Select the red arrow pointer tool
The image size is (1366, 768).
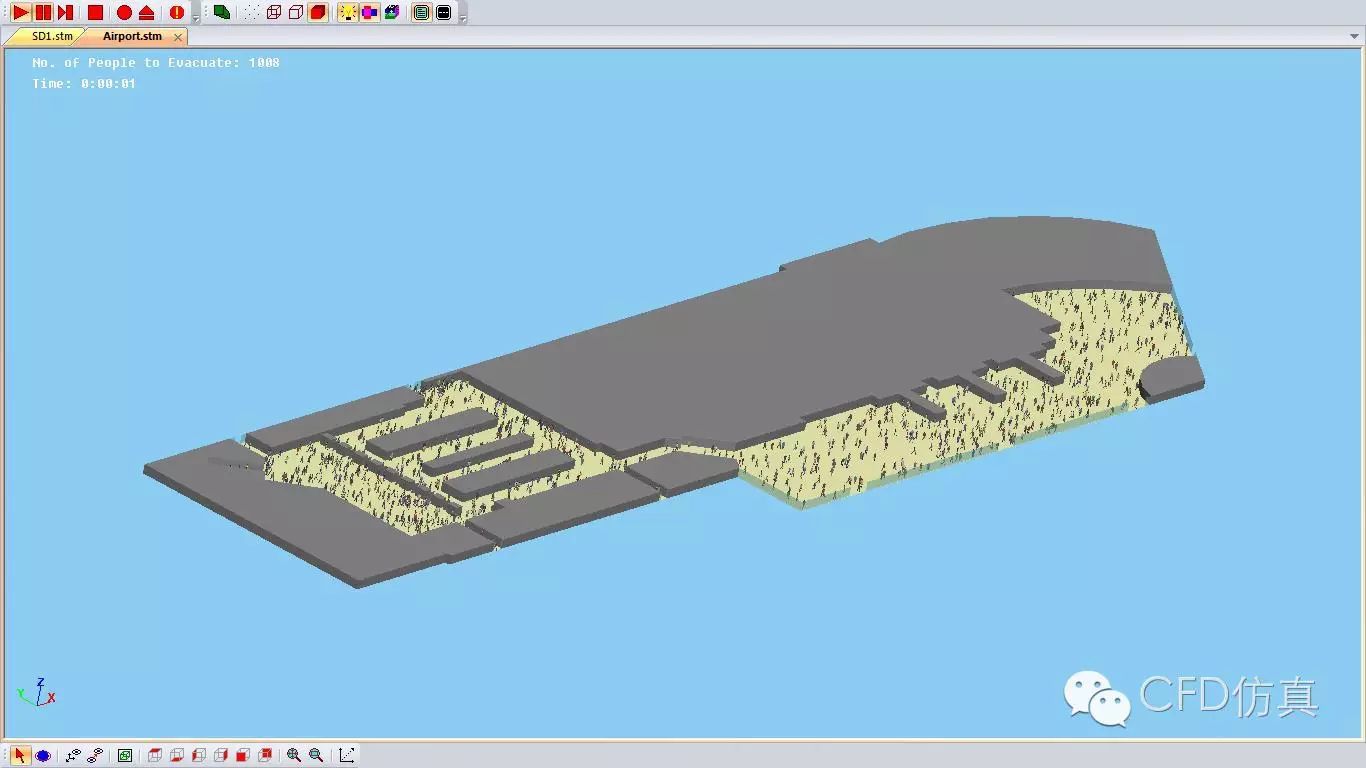tap(20, 755)
